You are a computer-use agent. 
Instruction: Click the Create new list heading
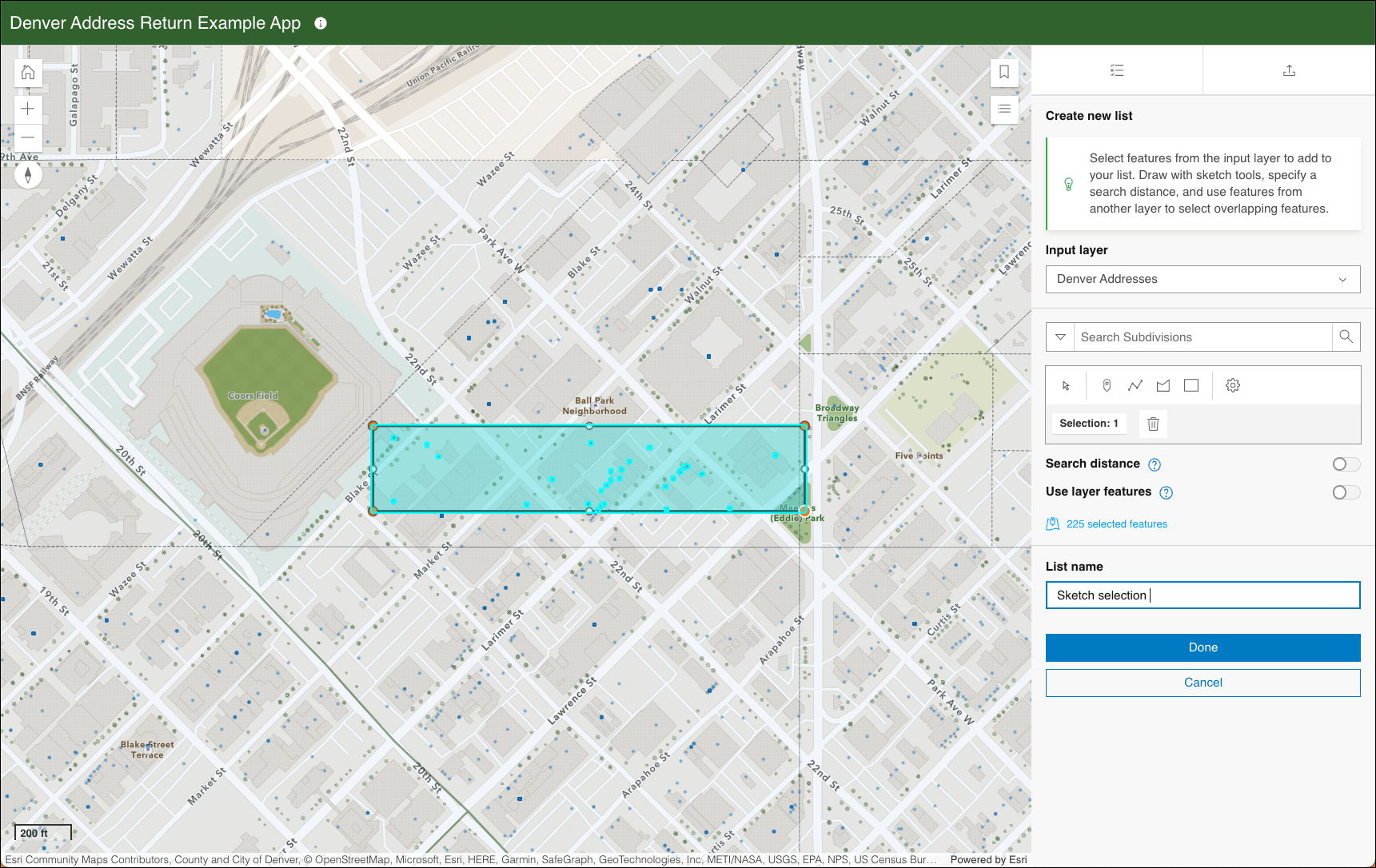pyautogui.click(x=1089, y=116)
